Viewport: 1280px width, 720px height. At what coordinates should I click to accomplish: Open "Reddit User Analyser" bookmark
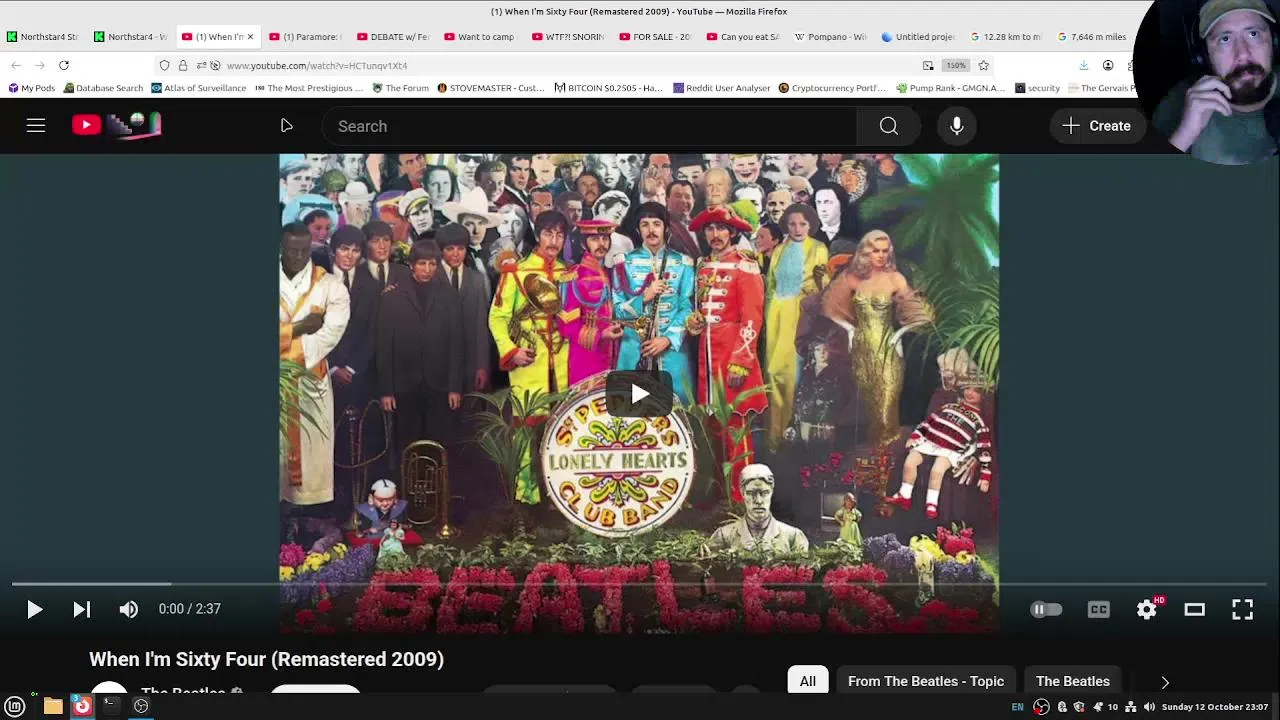721,88
